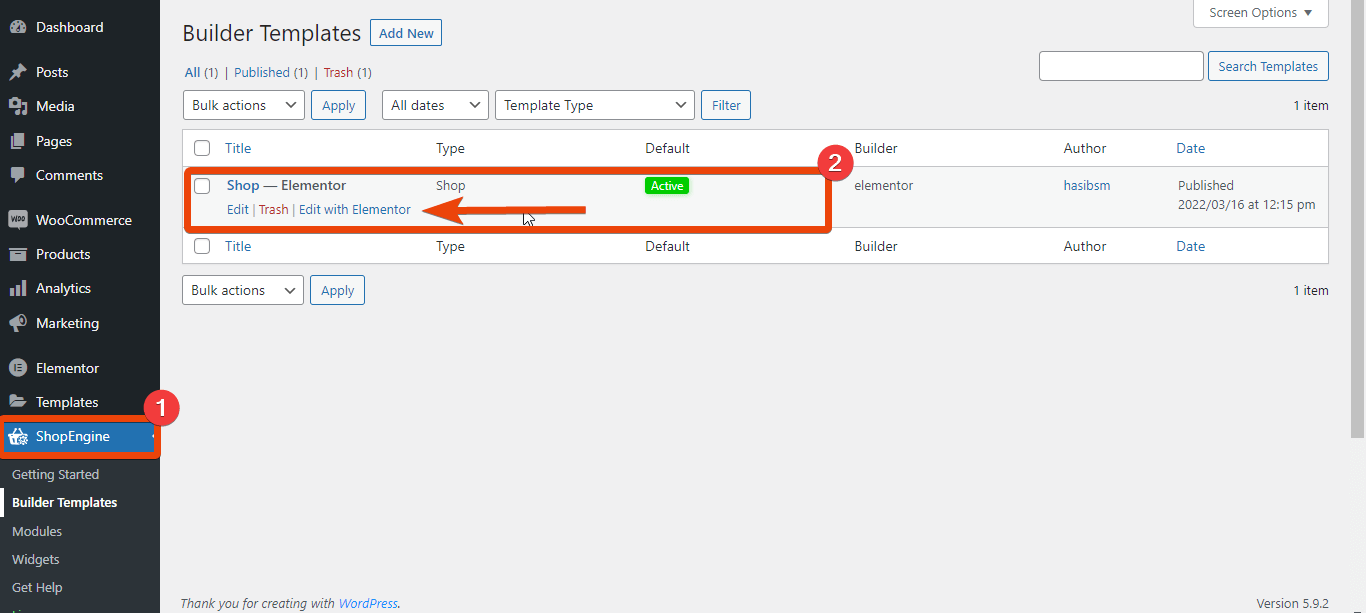The height and width of the screenshot is (613, 1366).
Task: Focus the search templates input field
Action: point(1121,66)
